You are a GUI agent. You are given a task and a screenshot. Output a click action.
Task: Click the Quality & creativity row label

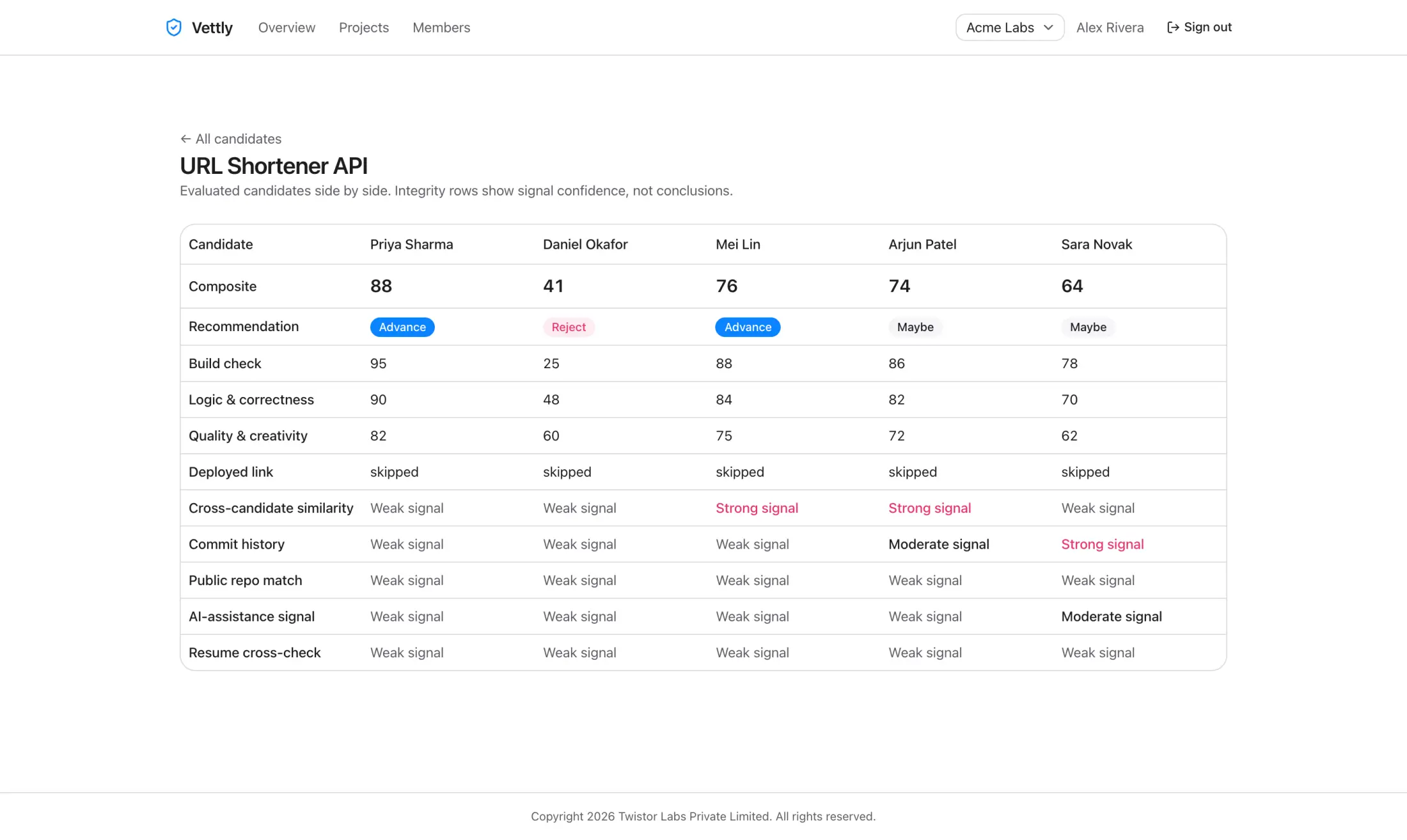(248, 435)
